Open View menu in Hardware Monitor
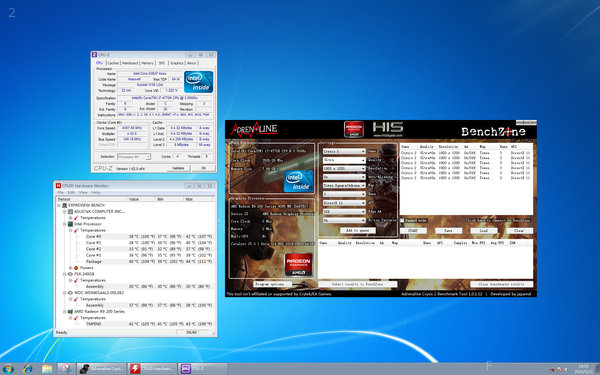Image resolution: width=600 pixels, height=375 pixels. [83, 192]
